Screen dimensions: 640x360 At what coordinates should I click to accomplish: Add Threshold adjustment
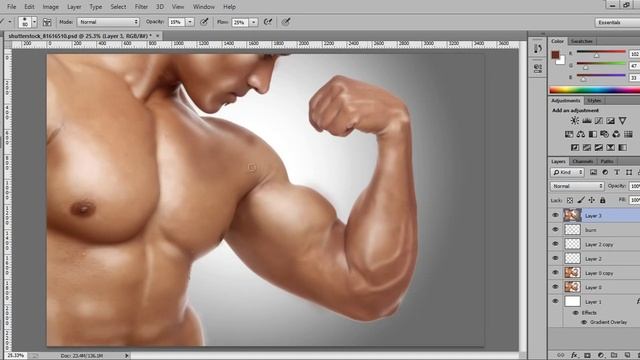pyautogui.click(x=599, y=147)
